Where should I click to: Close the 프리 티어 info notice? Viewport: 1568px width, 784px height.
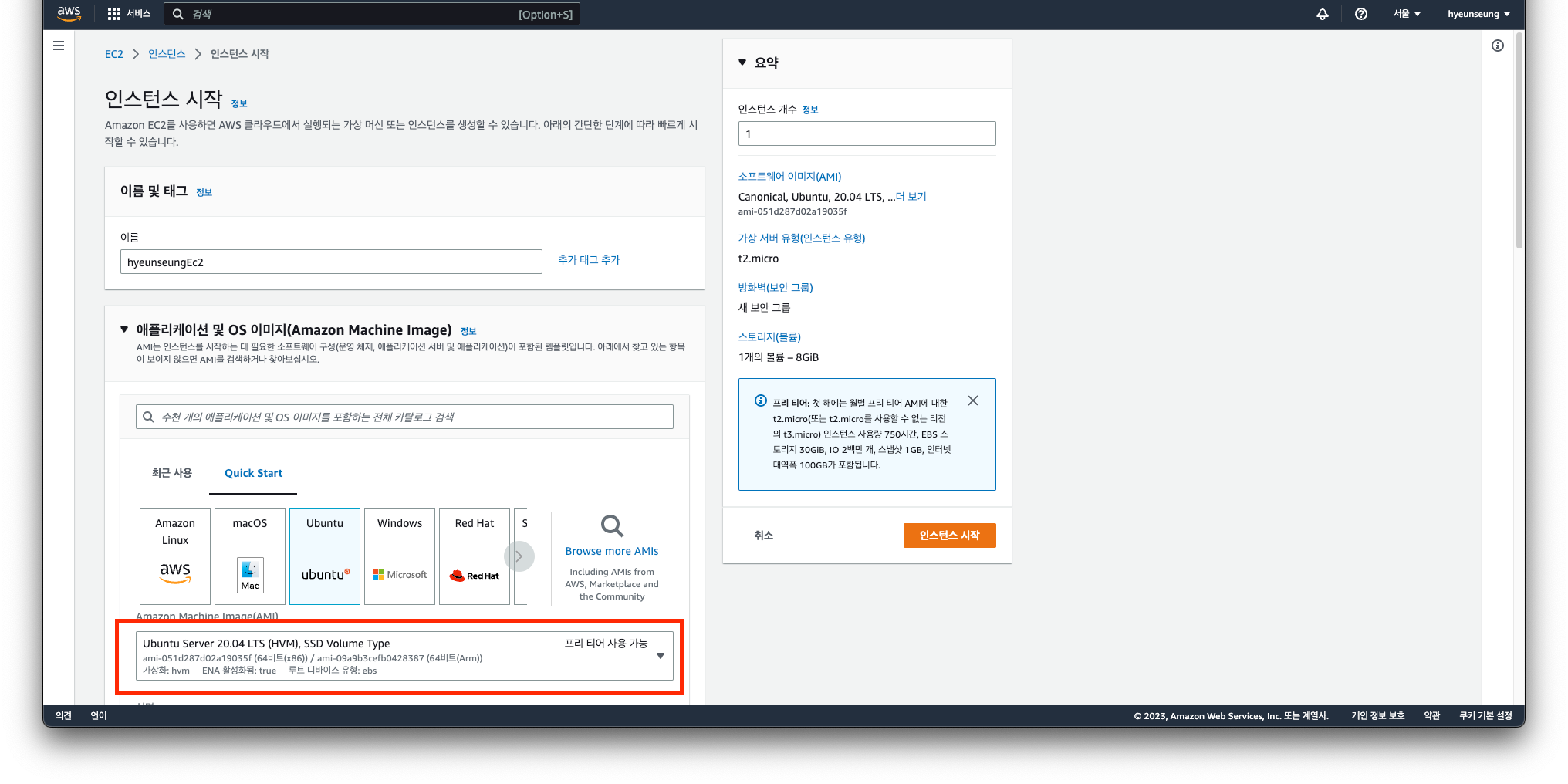pos(973,400)
